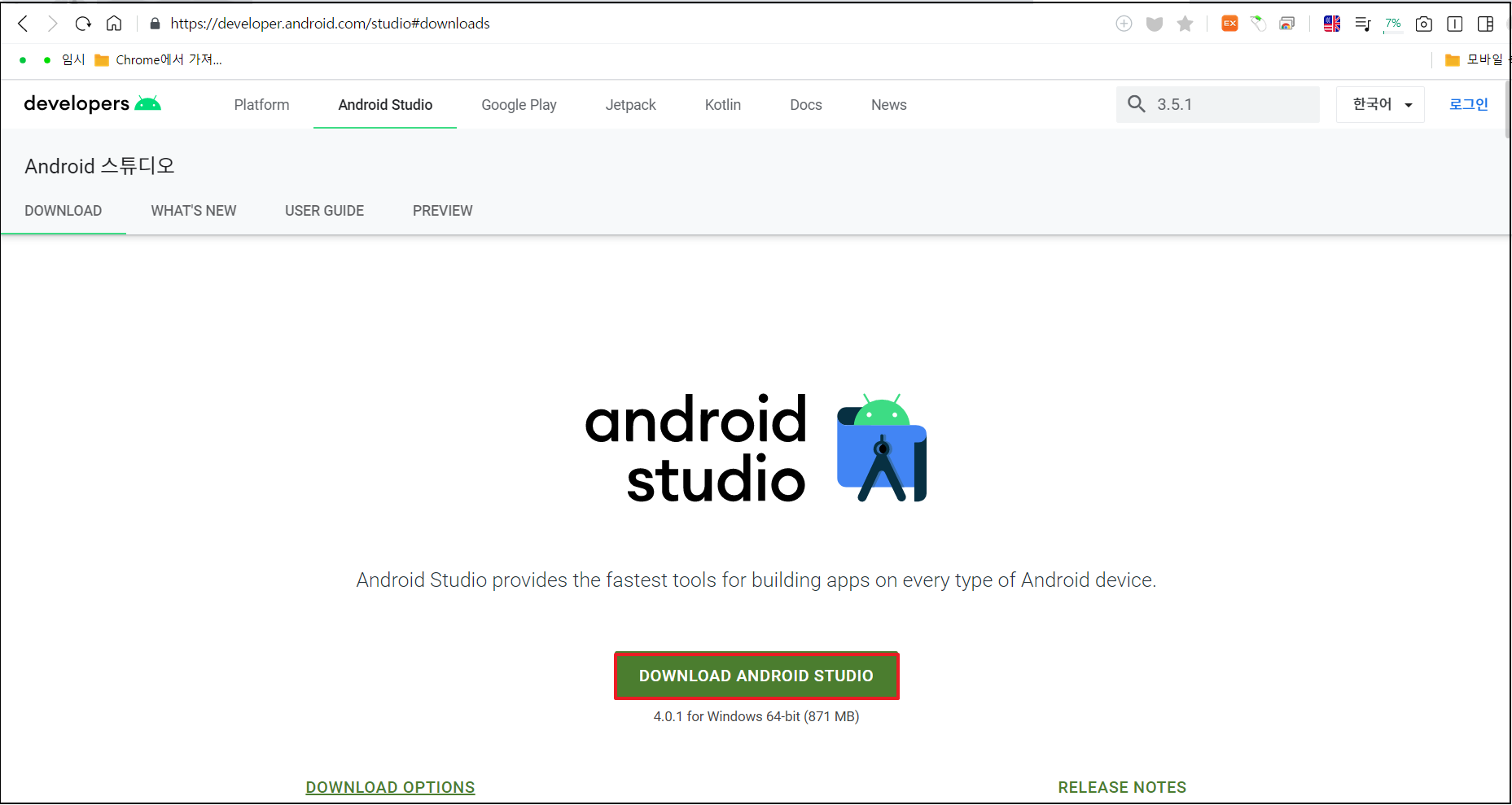This screenshot has height=805, width=1512.
Task: Click the DOWNLOAD ANDROID STUDIO button
Action: point(756,676)
